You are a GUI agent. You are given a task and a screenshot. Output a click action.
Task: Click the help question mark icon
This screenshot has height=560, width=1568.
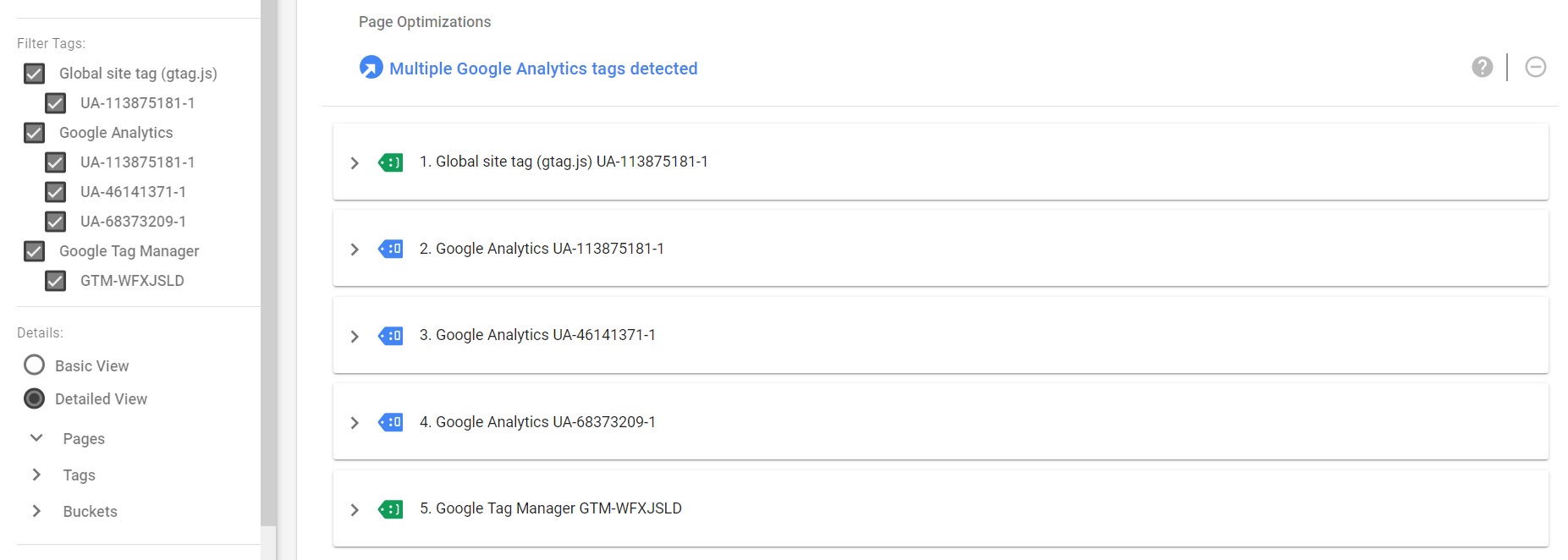[x=1482, y=67]
